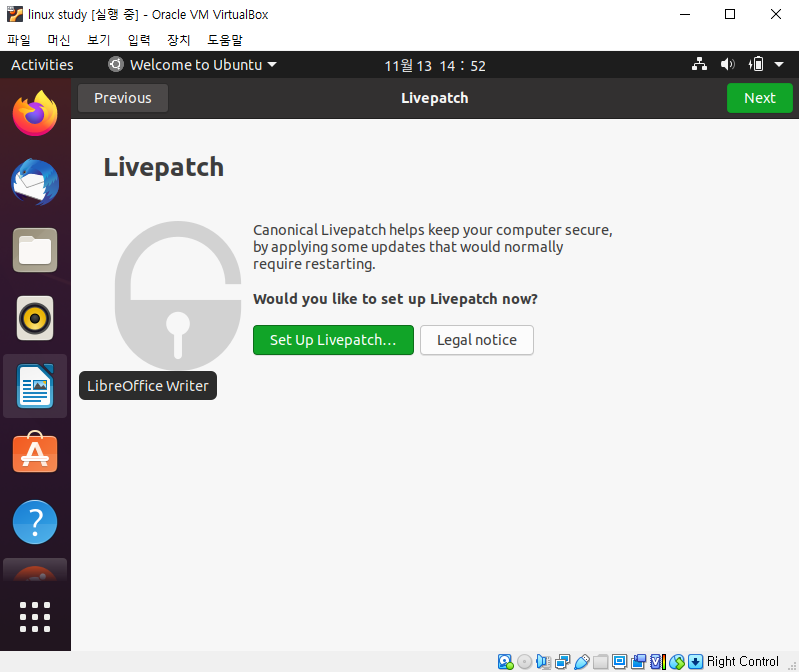799x672 pixels.
Task: Click the display status icon
Action: click(x=620, y=661)
